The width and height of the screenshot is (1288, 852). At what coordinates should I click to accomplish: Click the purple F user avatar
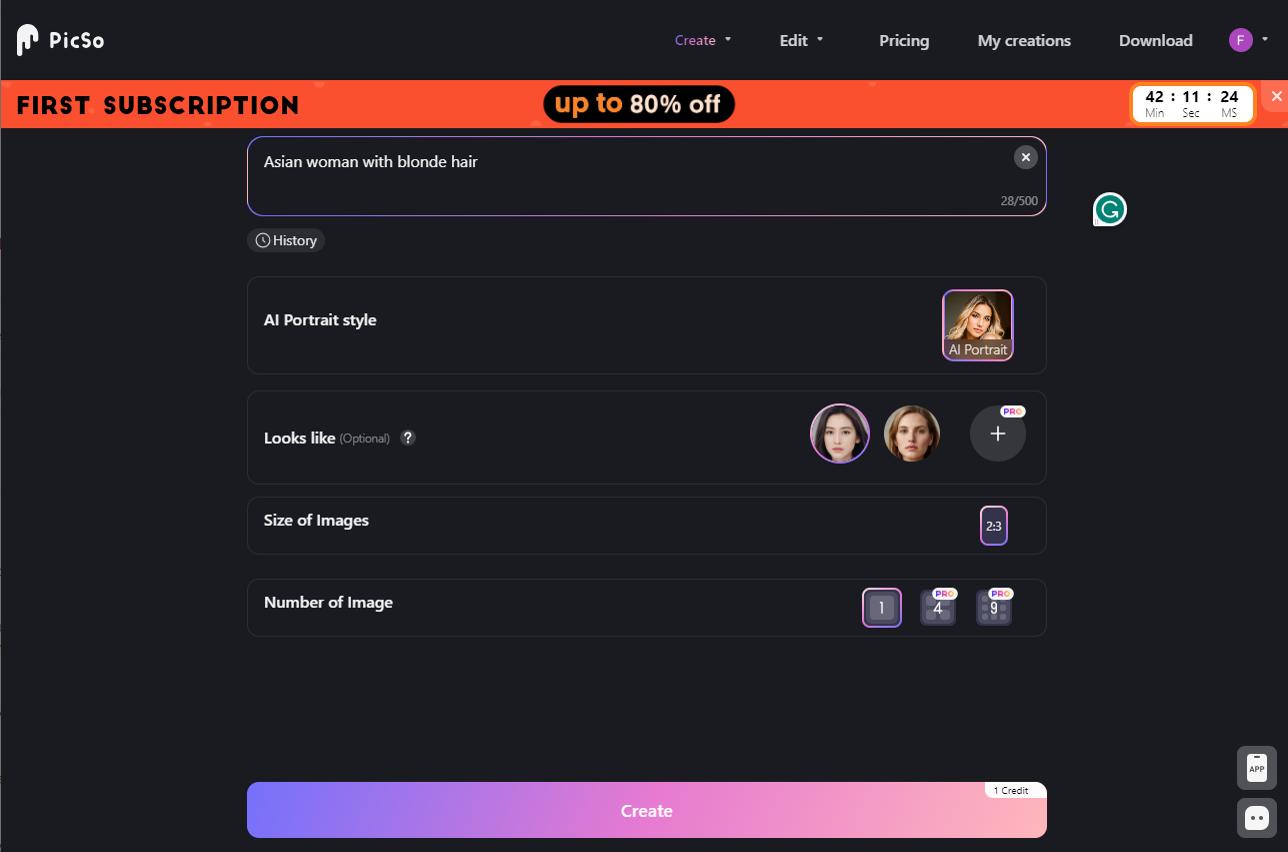1240,40
